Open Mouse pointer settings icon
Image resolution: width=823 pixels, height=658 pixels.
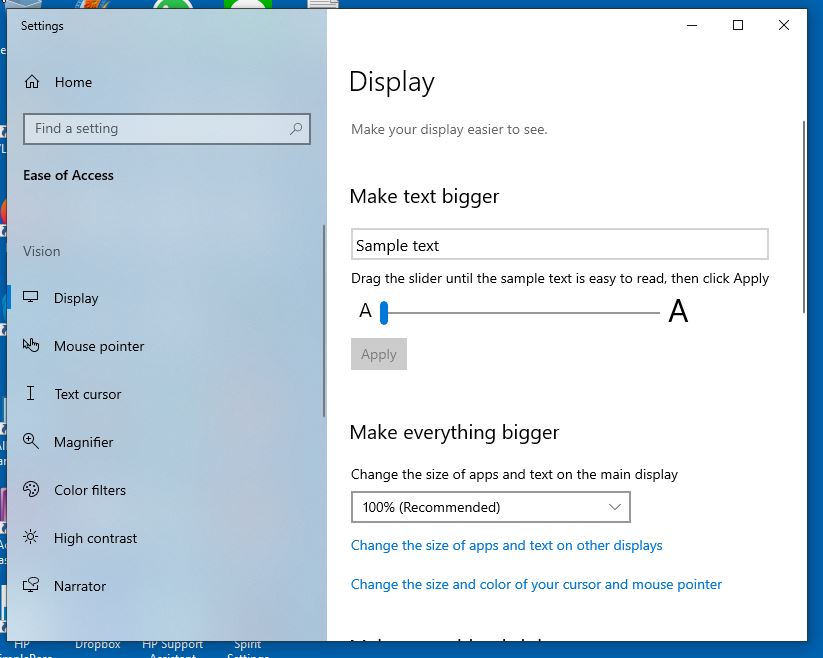click(x=32, y=346)
